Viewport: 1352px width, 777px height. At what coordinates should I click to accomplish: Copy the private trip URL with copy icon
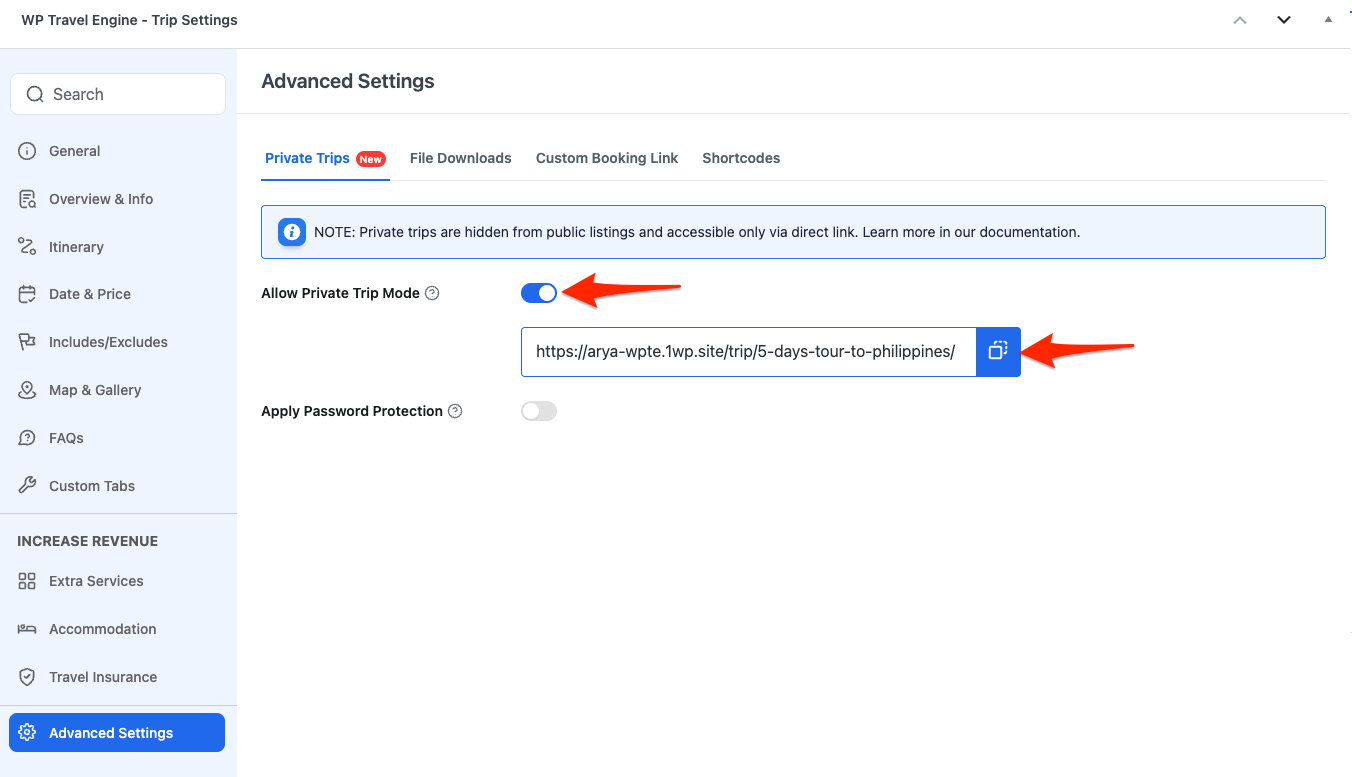[x=998, y=351]
